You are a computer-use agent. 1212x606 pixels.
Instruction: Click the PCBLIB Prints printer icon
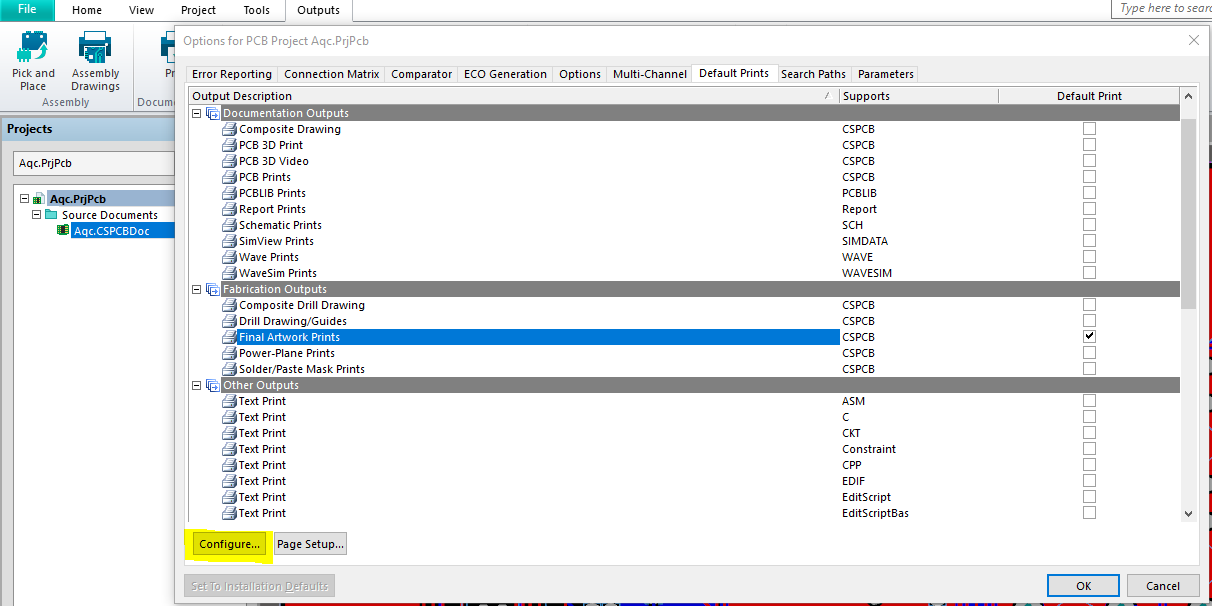[x=230, y=193]
